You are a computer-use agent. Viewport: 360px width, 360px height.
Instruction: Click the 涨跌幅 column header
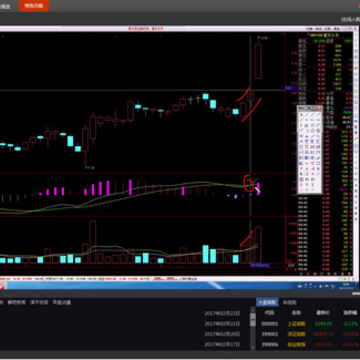(x=350, y=313)
